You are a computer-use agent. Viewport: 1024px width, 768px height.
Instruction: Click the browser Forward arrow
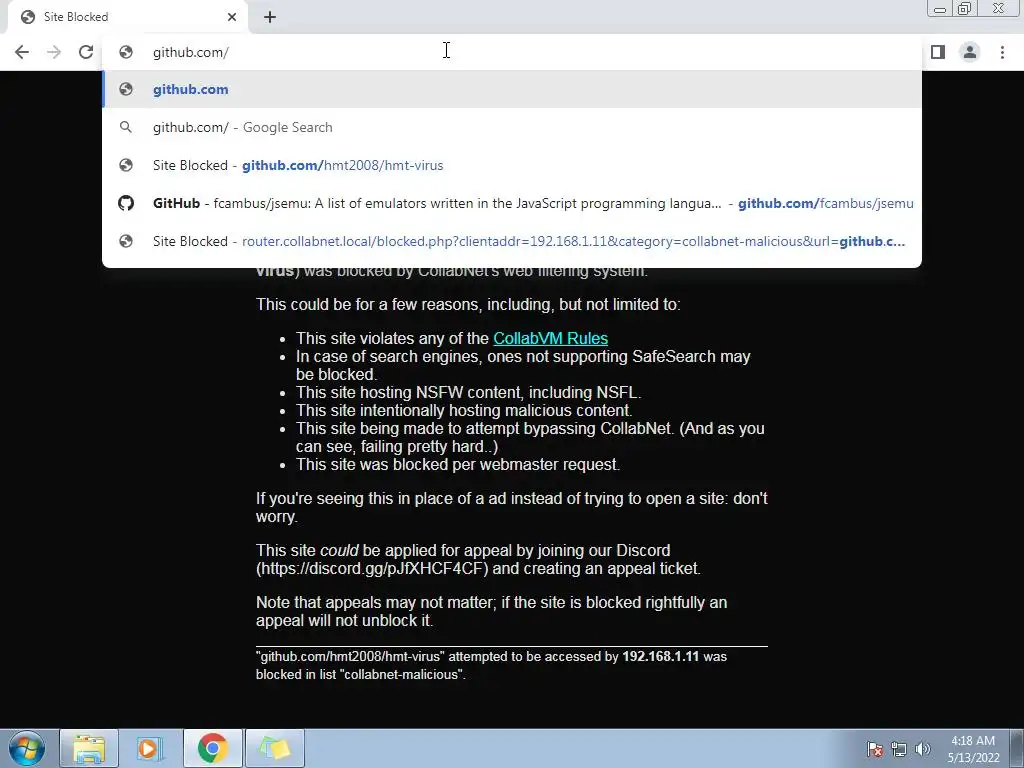click(54, 52)
